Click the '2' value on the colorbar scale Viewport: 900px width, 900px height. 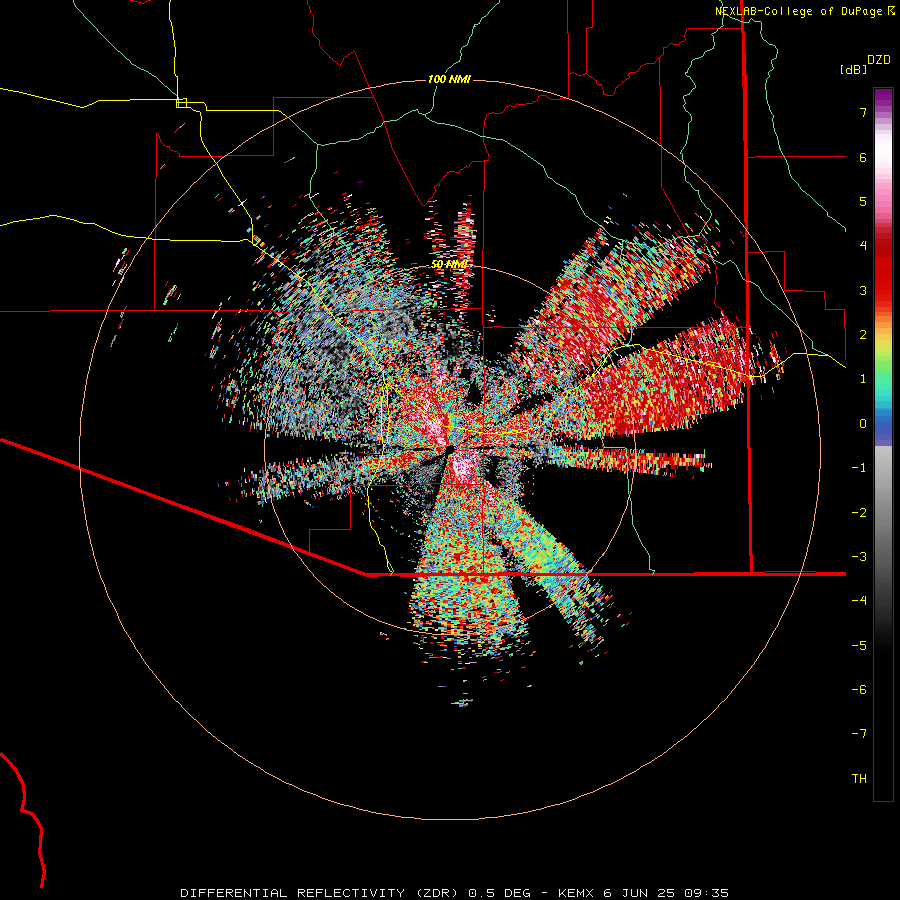[863, 335]
